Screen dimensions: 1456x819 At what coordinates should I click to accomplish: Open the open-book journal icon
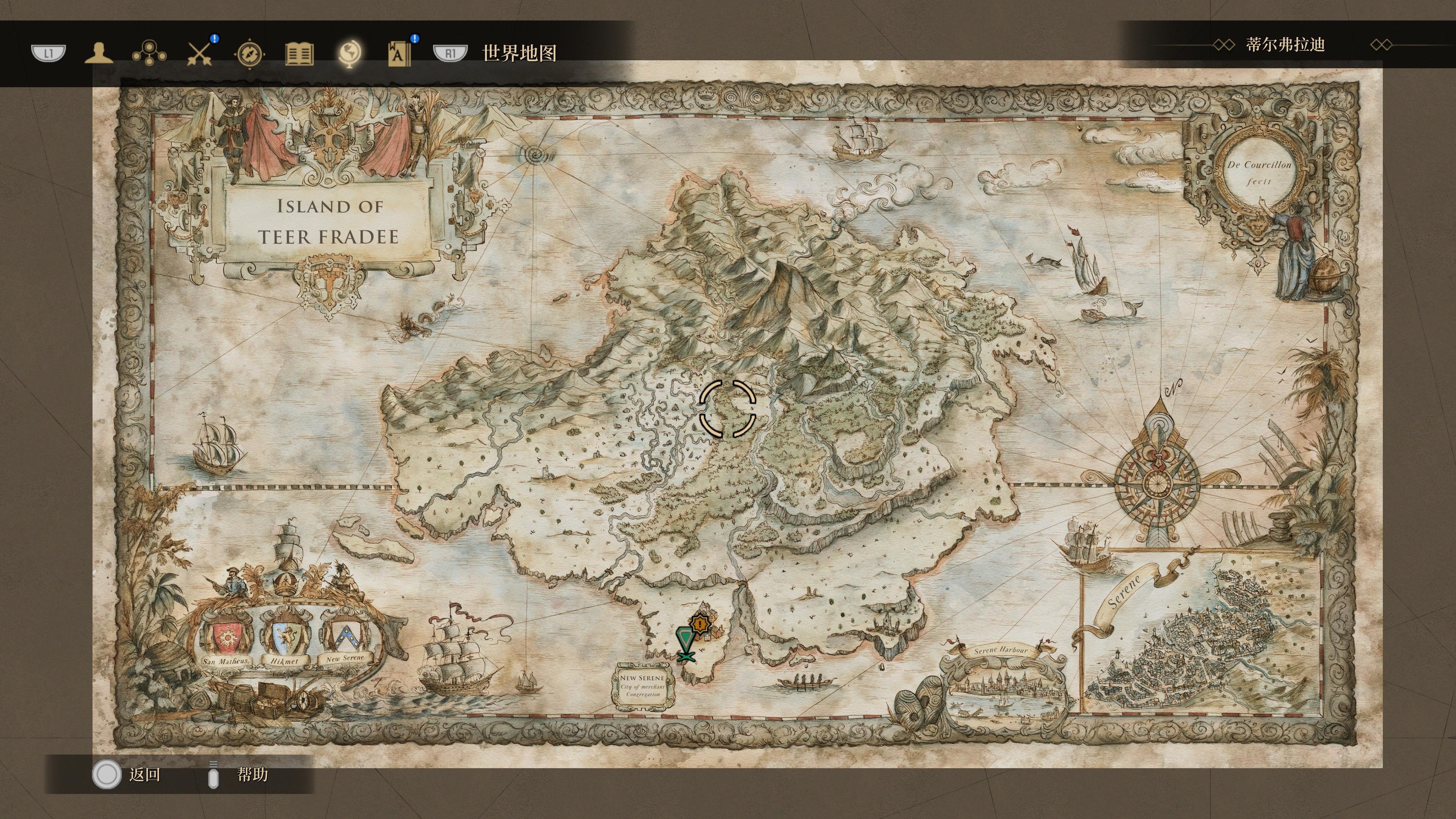pyautogui.click(x=299, y=54)
